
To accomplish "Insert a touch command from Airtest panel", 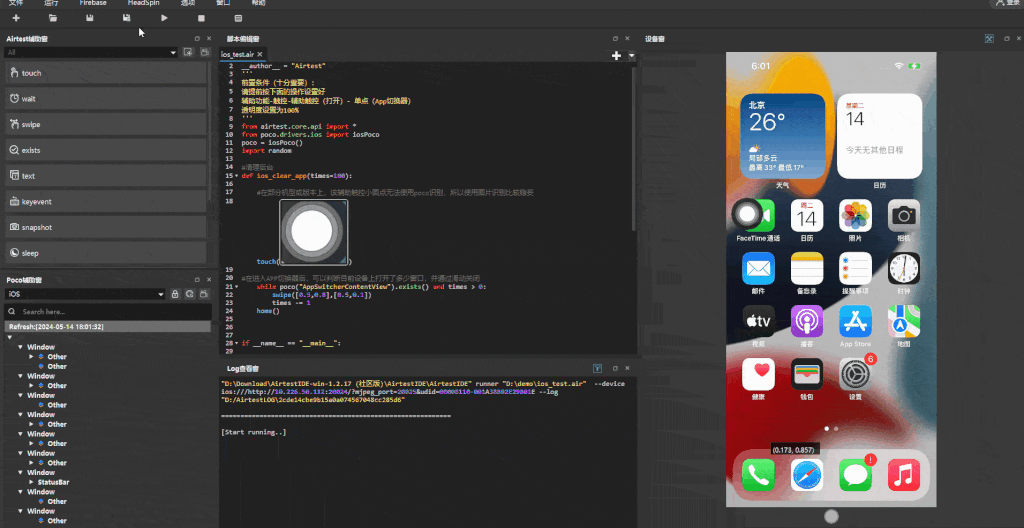I will 106,73.
